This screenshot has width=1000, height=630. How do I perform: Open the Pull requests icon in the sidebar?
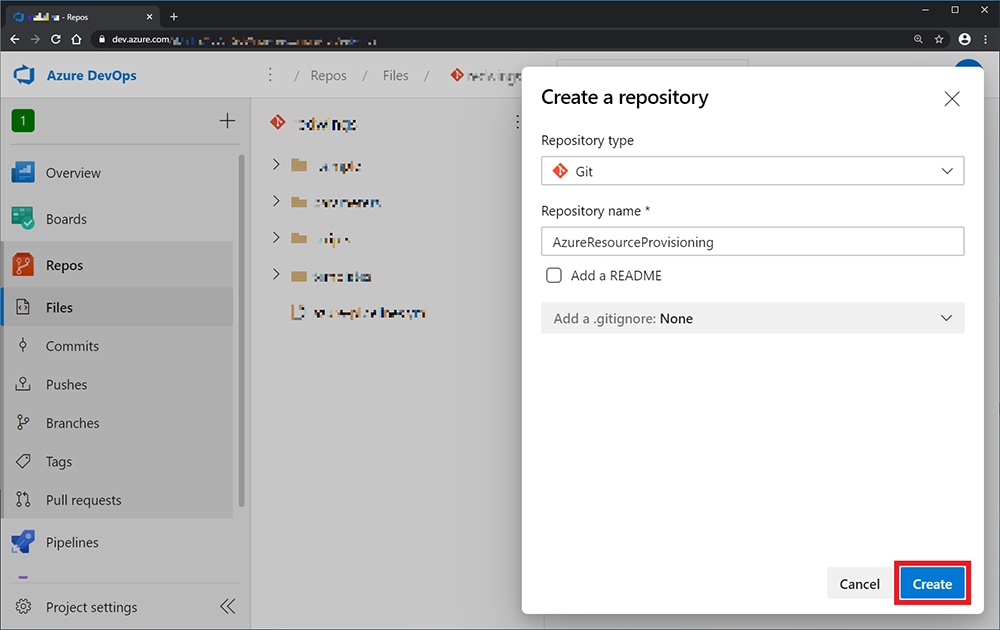(x=23, y=499)
